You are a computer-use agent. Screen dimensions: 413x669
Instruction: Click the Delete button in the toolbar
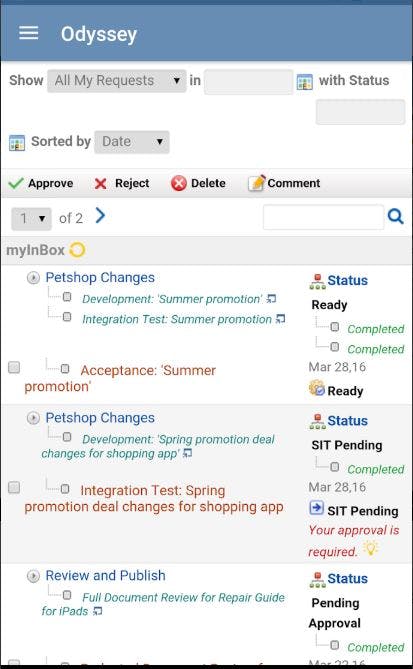coord(198,183)
